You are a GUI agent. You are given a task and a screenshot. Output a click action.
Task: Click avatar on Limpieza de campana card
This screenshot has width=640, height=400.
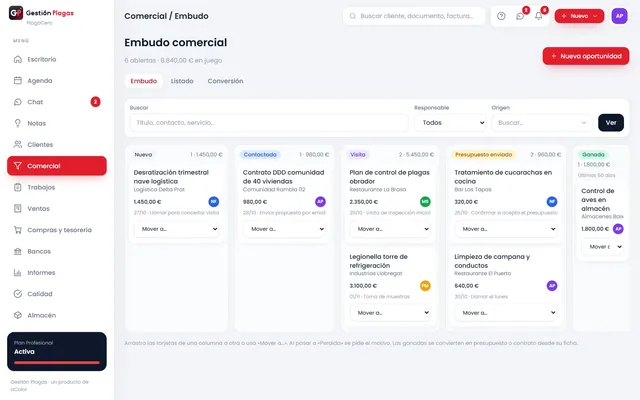click(x=552, y=285)
